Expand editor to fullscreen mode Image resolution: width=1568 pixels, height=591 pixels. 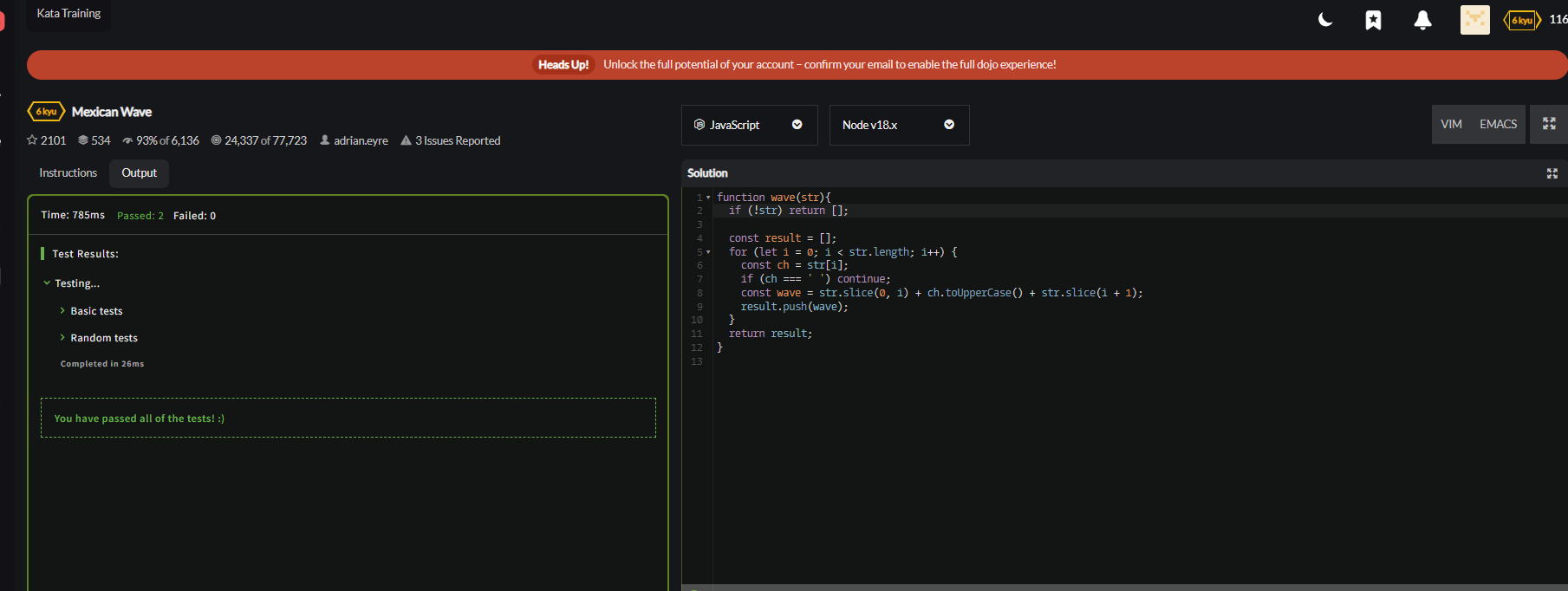click(x=1549, y=124)
